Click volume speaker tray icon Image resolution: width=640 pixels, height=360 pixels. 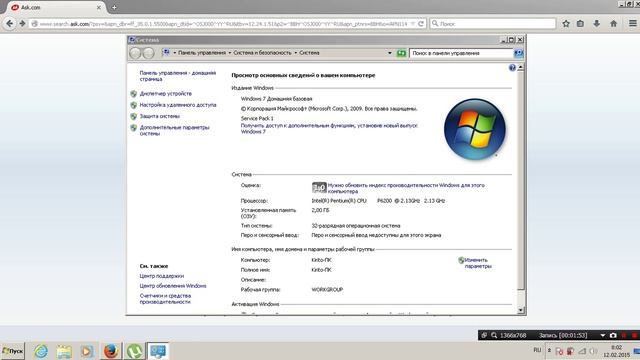(593, 351)
